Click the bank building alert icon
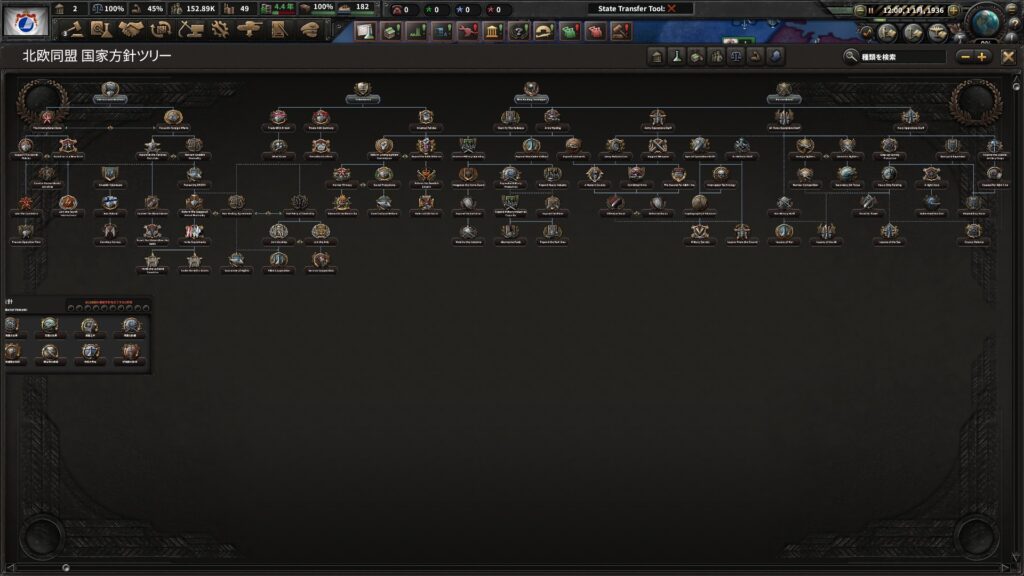 494,31
